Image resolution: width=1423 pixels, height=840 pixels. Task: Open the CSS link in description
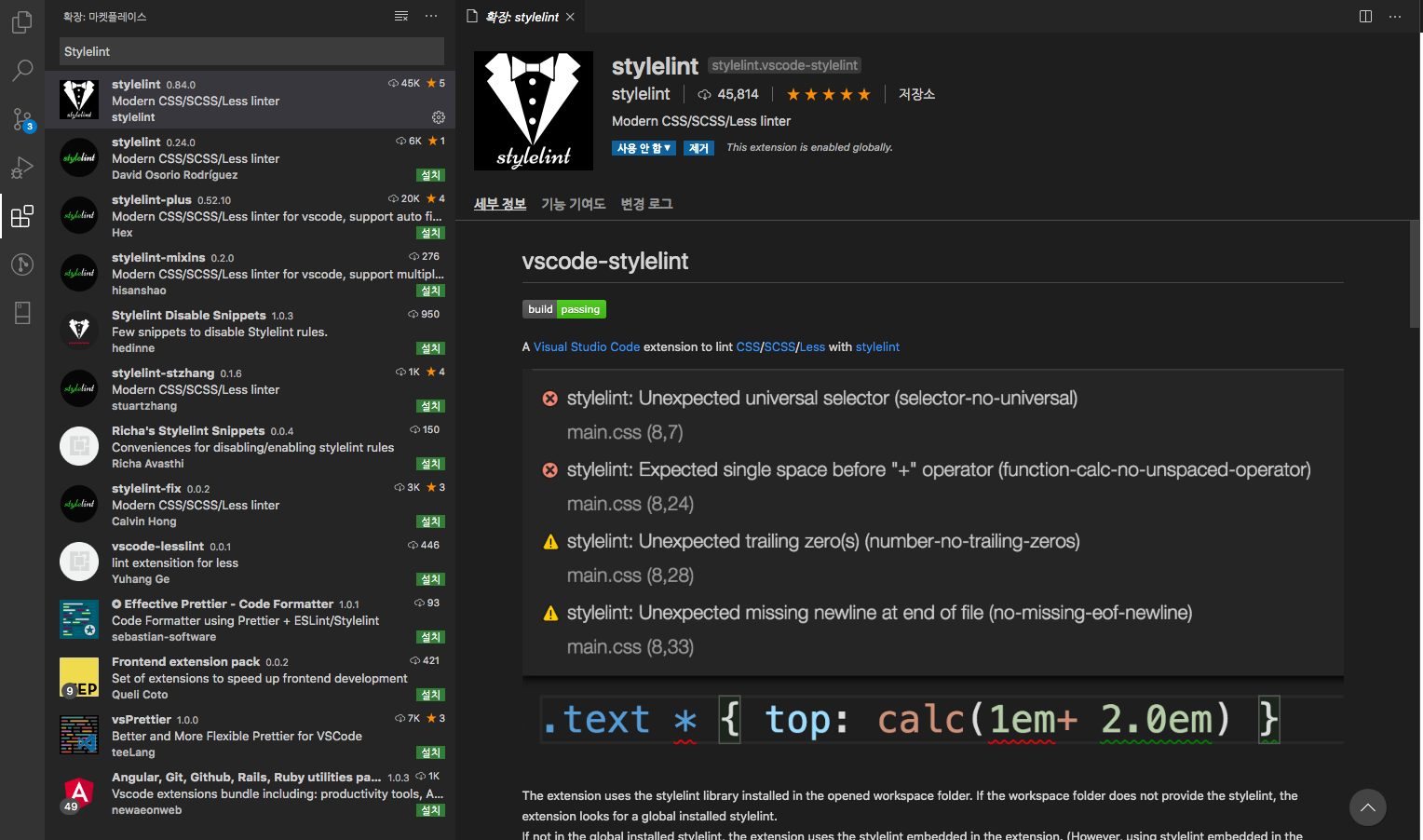point(748,346)
